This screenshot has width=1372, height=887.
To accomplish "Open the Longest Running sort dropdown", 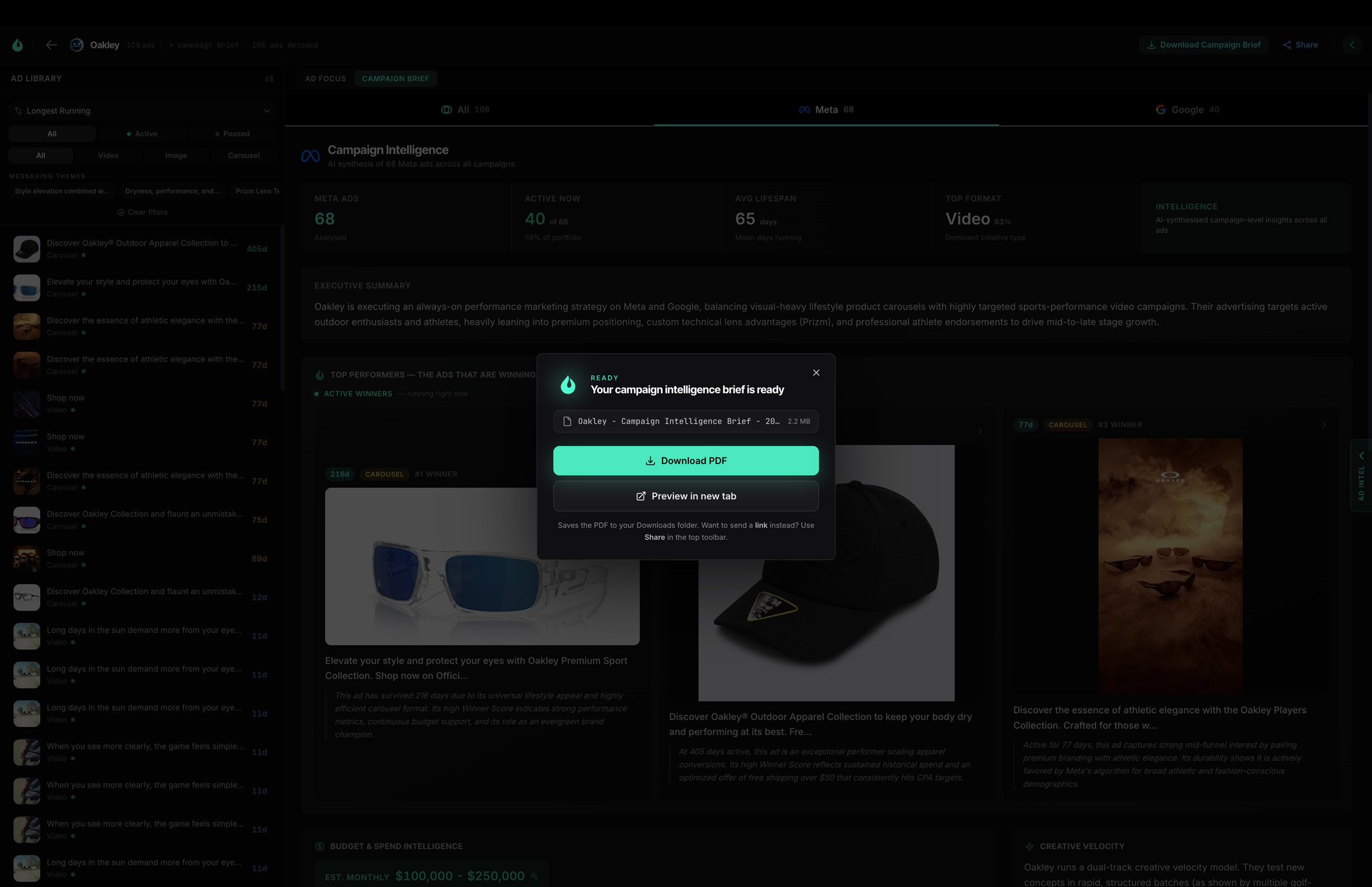I will pyautogui.click(x=142, y=110).
